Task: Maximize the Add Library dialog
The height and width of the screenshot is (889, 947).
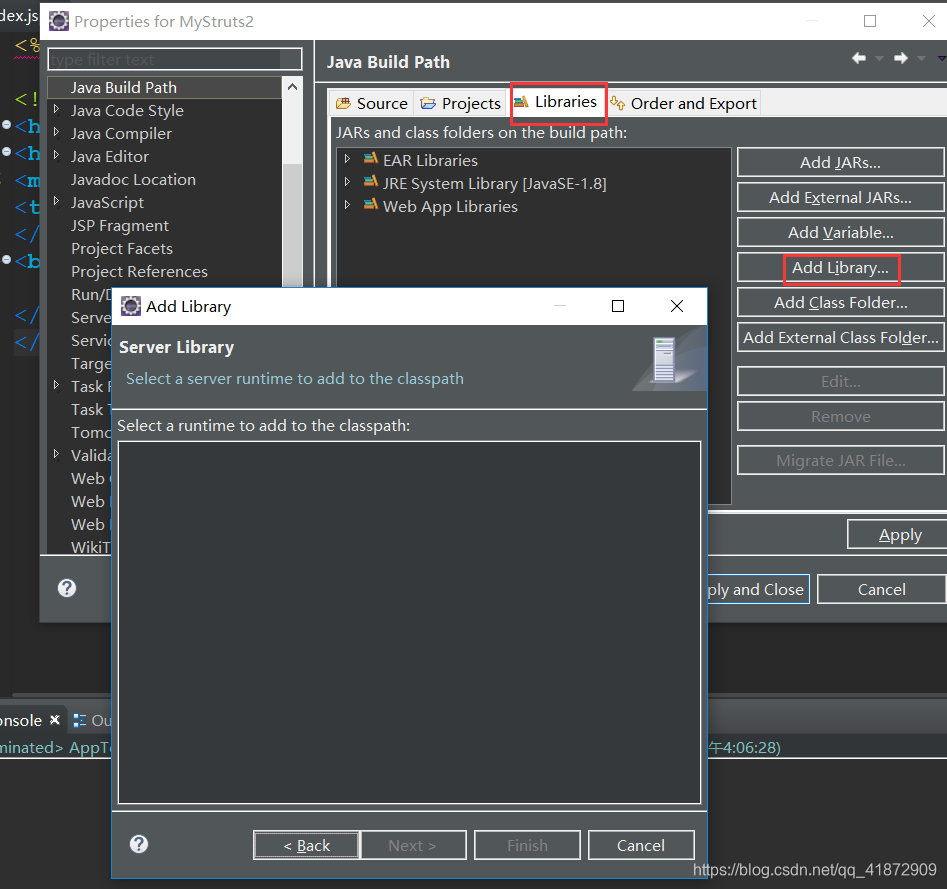Action: point(618,306)
